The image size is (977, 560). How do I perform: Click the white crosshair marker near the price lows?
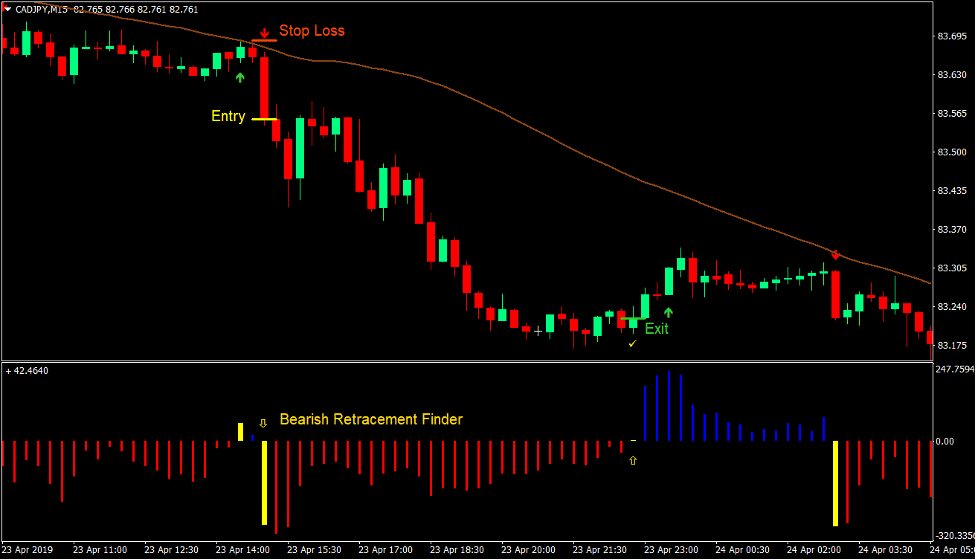[538, 331]
